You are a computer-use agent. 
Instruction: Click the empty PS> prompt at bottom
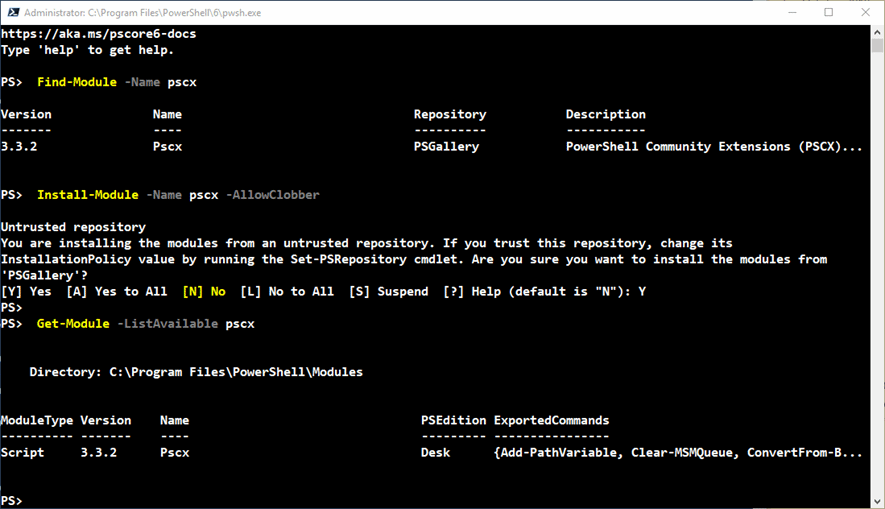(x=12, y=500)
